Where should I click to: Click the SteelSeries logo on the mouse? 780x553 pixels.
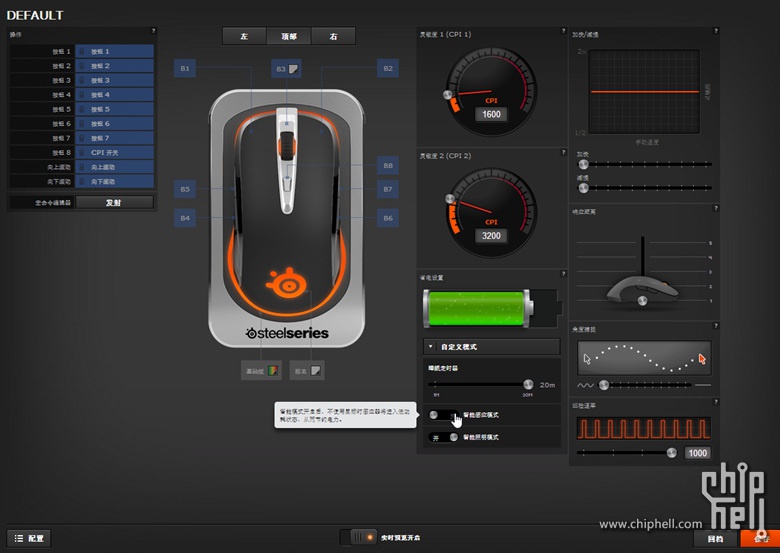(287, 283)
